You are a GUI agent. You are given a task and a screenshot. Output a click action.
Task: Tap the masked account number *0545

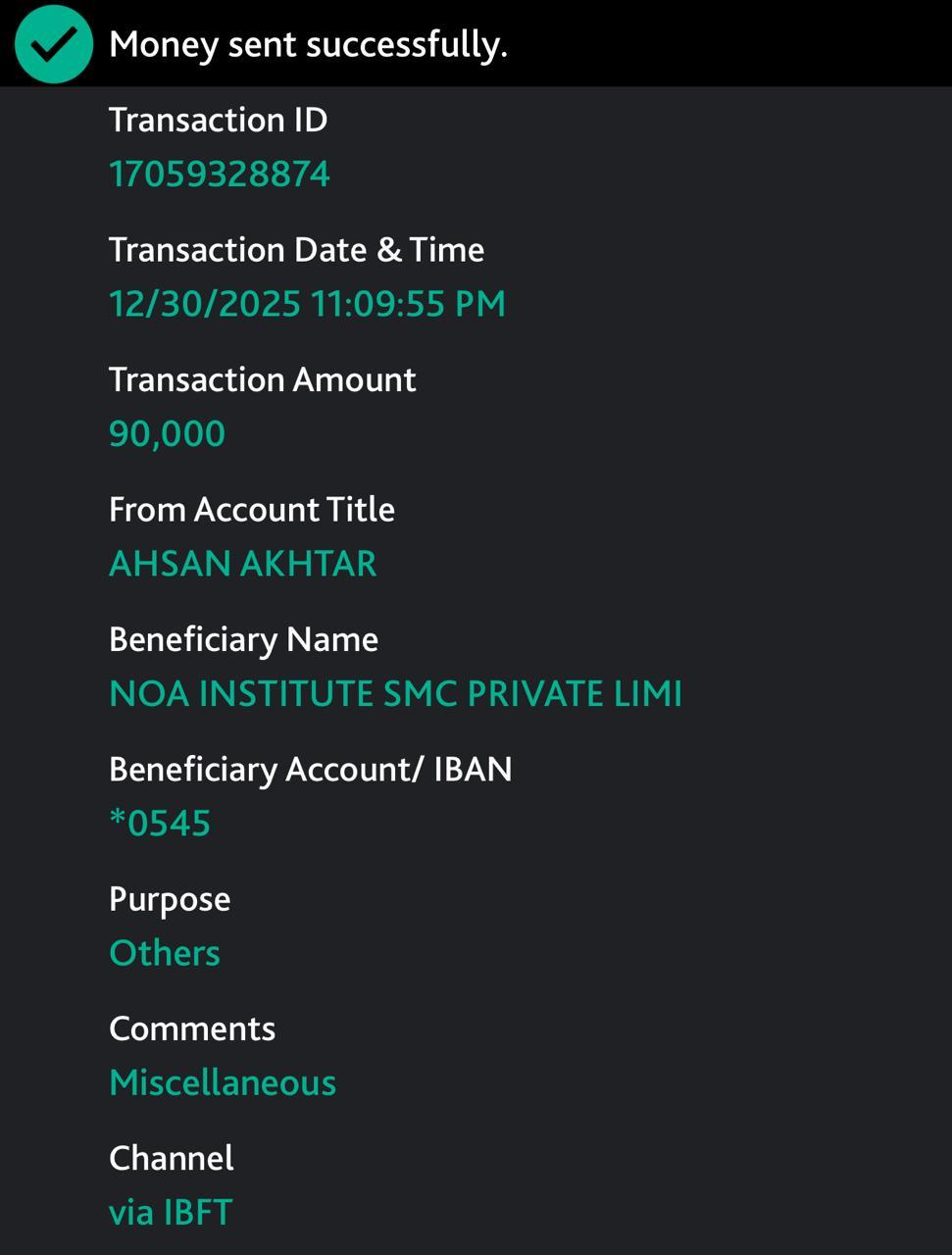click(x=160, y=824)
